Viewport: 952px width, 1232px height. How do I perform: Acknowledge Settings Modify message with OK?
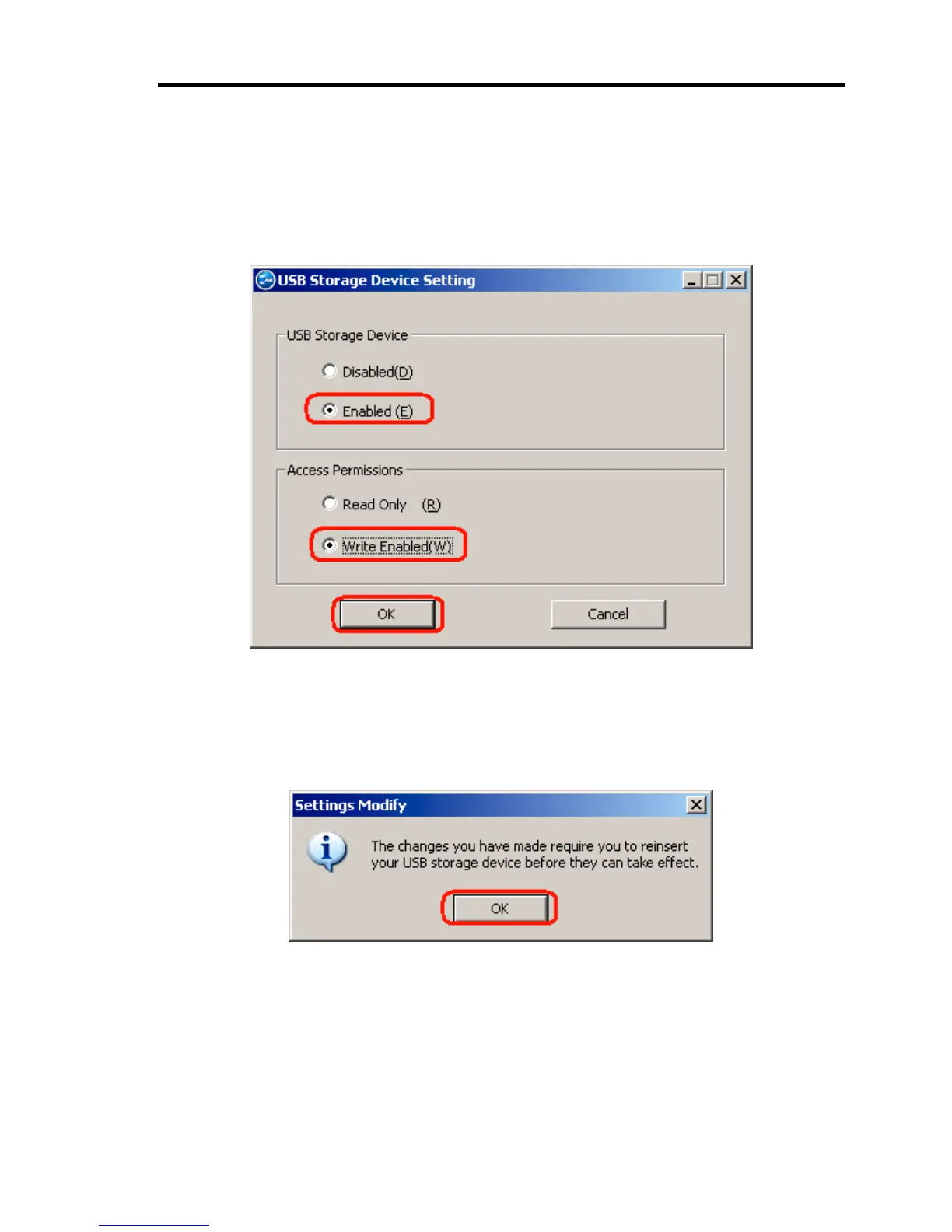[499, 908]
